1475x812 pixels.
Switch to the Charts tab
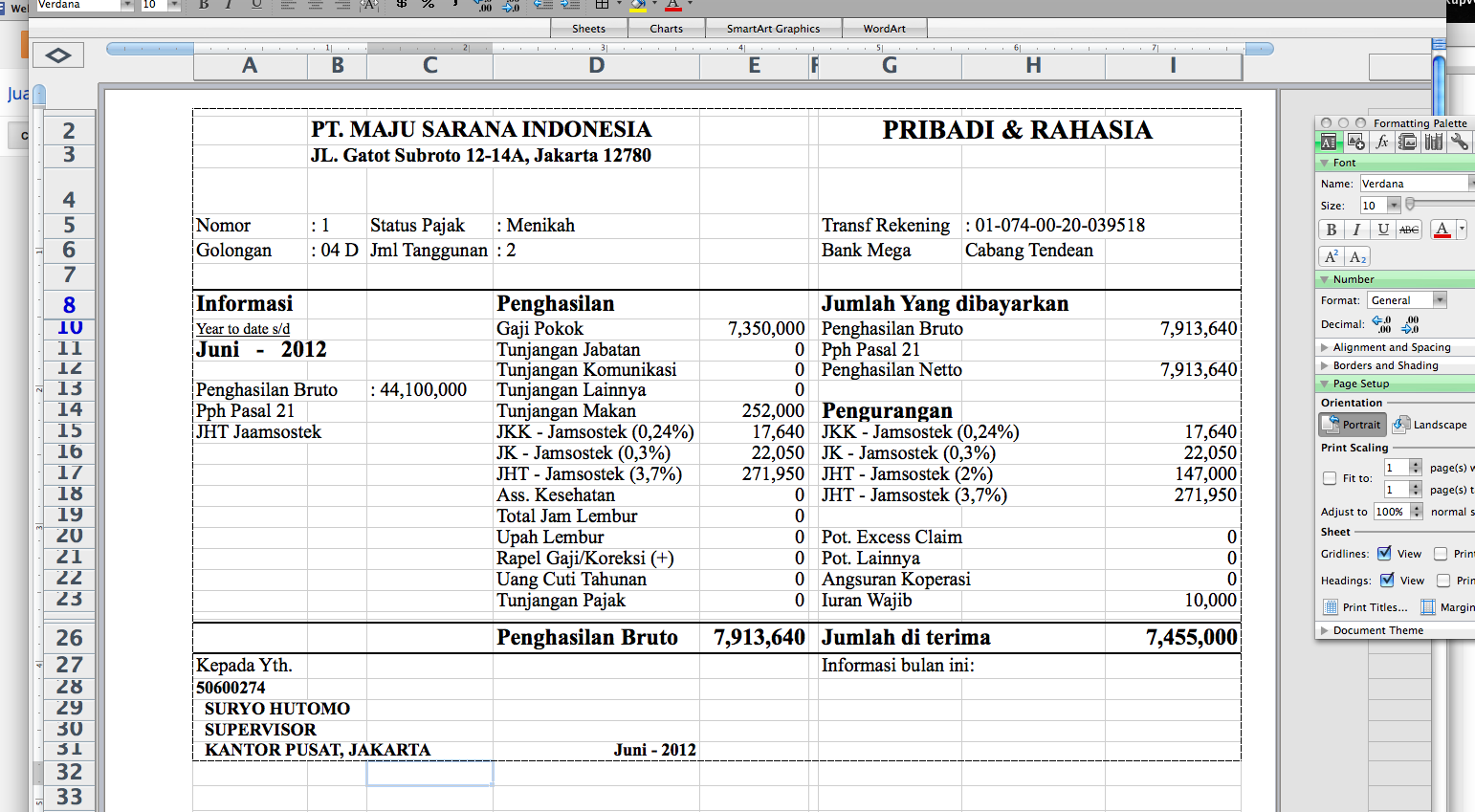666,29
